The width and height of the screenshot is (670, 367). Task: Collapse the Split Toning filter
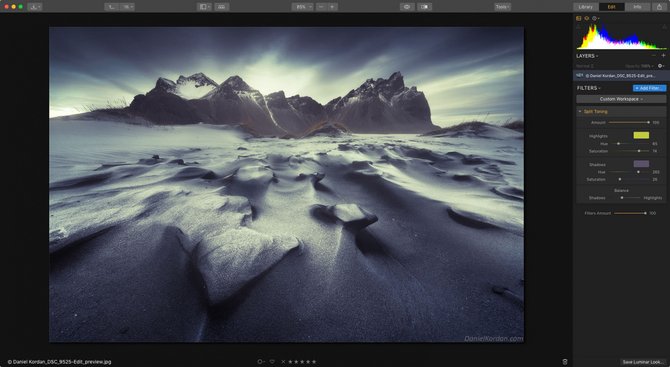tap(580, 112)
